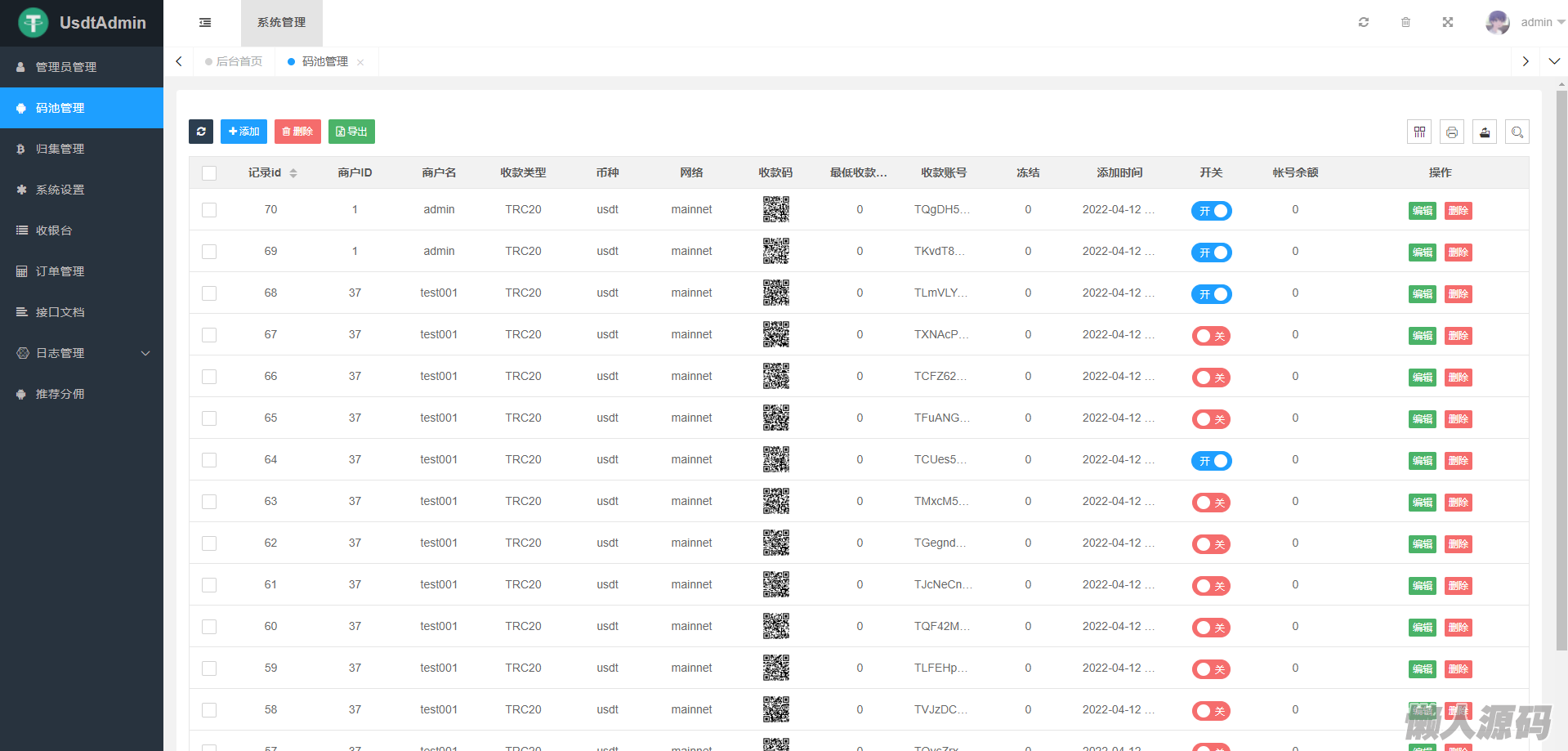Tick the select-all header checkbox

pos(209,173)
